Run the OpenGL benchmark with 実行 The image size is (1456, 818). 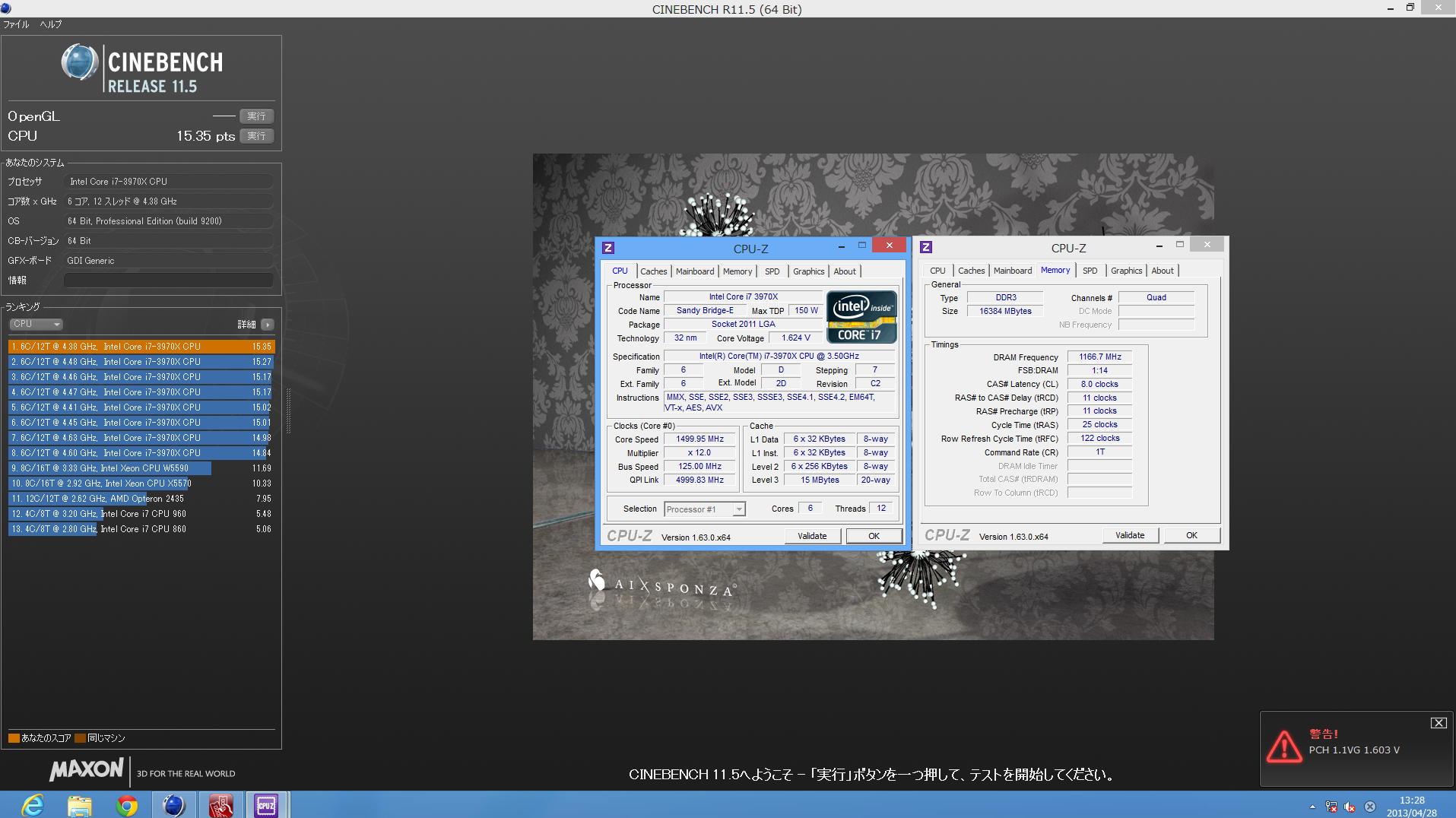click(256, 116)
